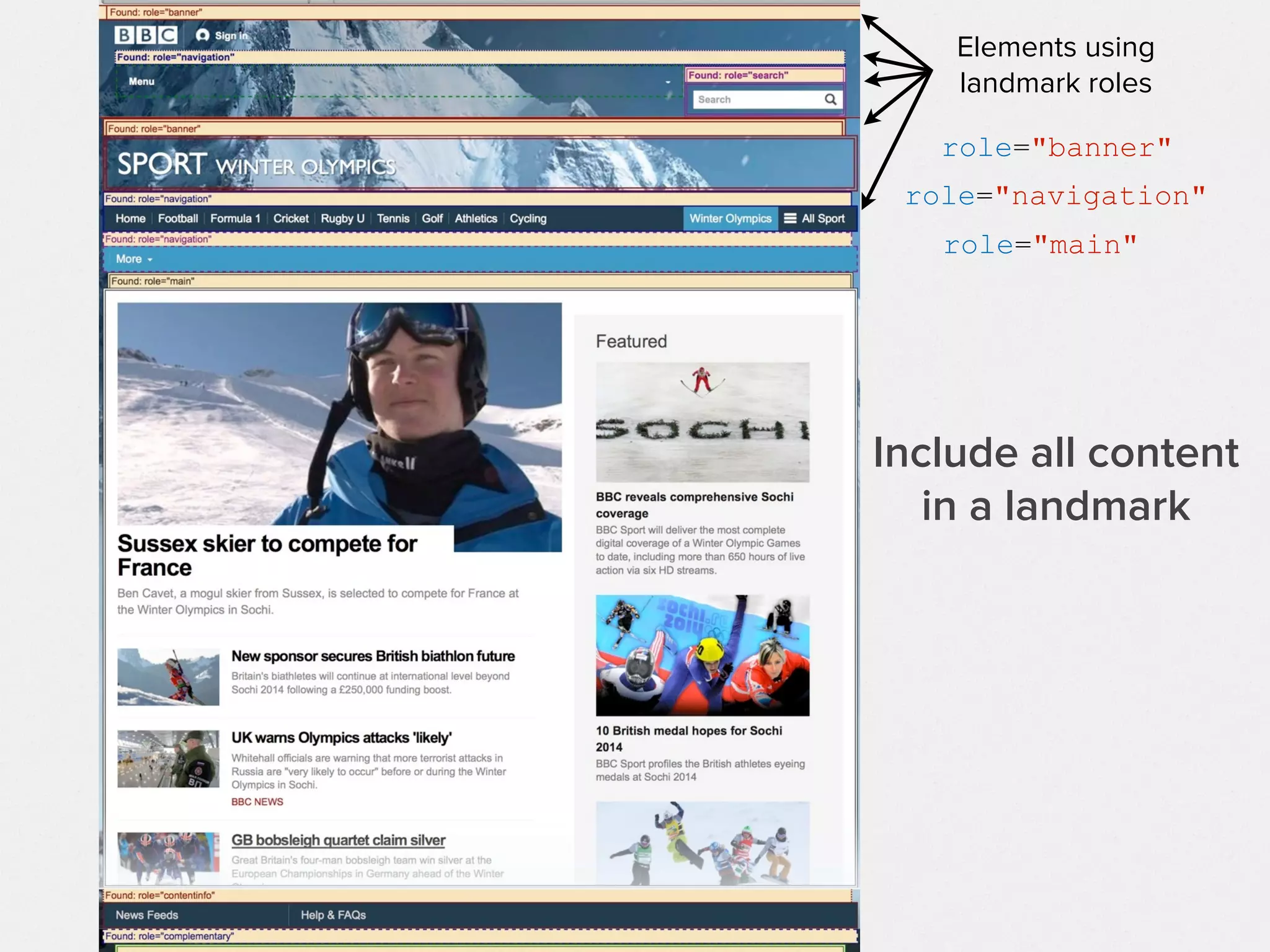Click the search magnifier icon
Image resolution: width=1270 pixels, height=952 pixels.
click(830, 99)
